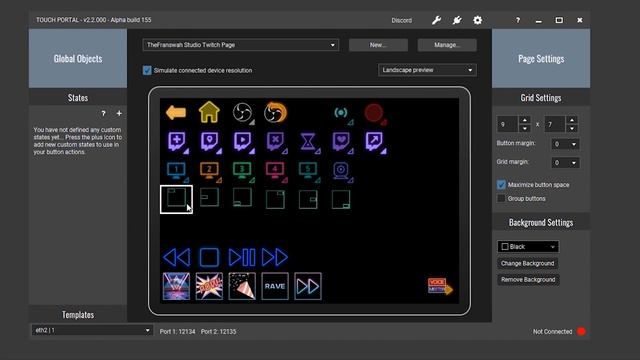The image size is (640, 360).
Task: Select the bottom-left camera layout button
Action: tap(242, 198)
